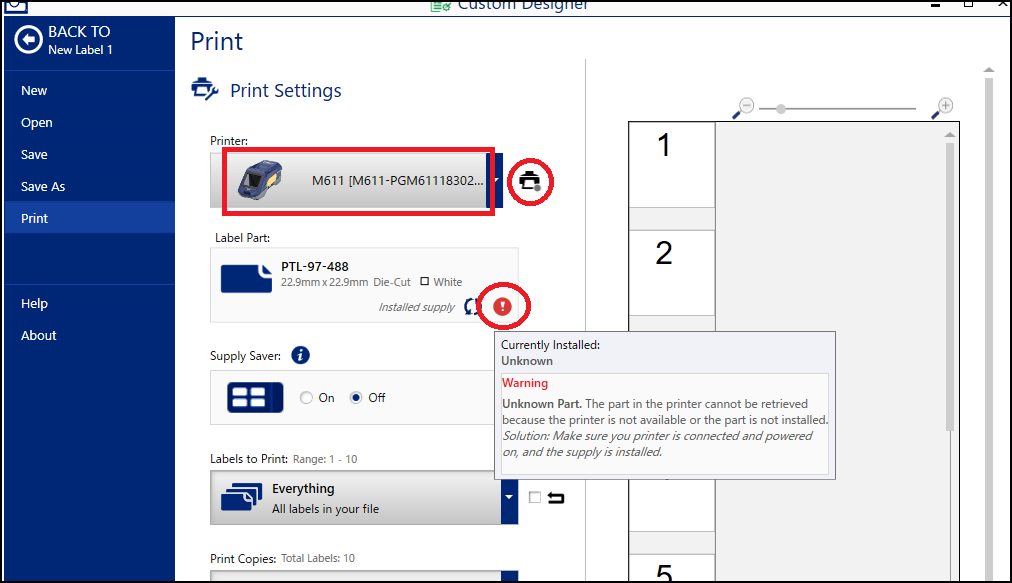
Task: Click the M611 printer image
Action: point(259,179)
